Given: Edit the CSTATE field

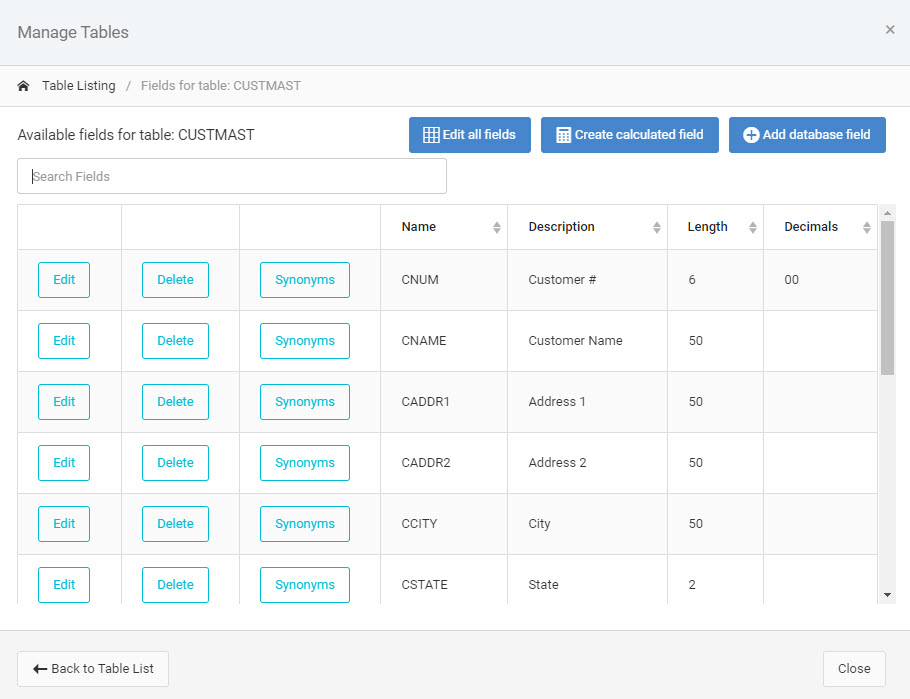Looking at the screenshot, I should pos(64,585).
